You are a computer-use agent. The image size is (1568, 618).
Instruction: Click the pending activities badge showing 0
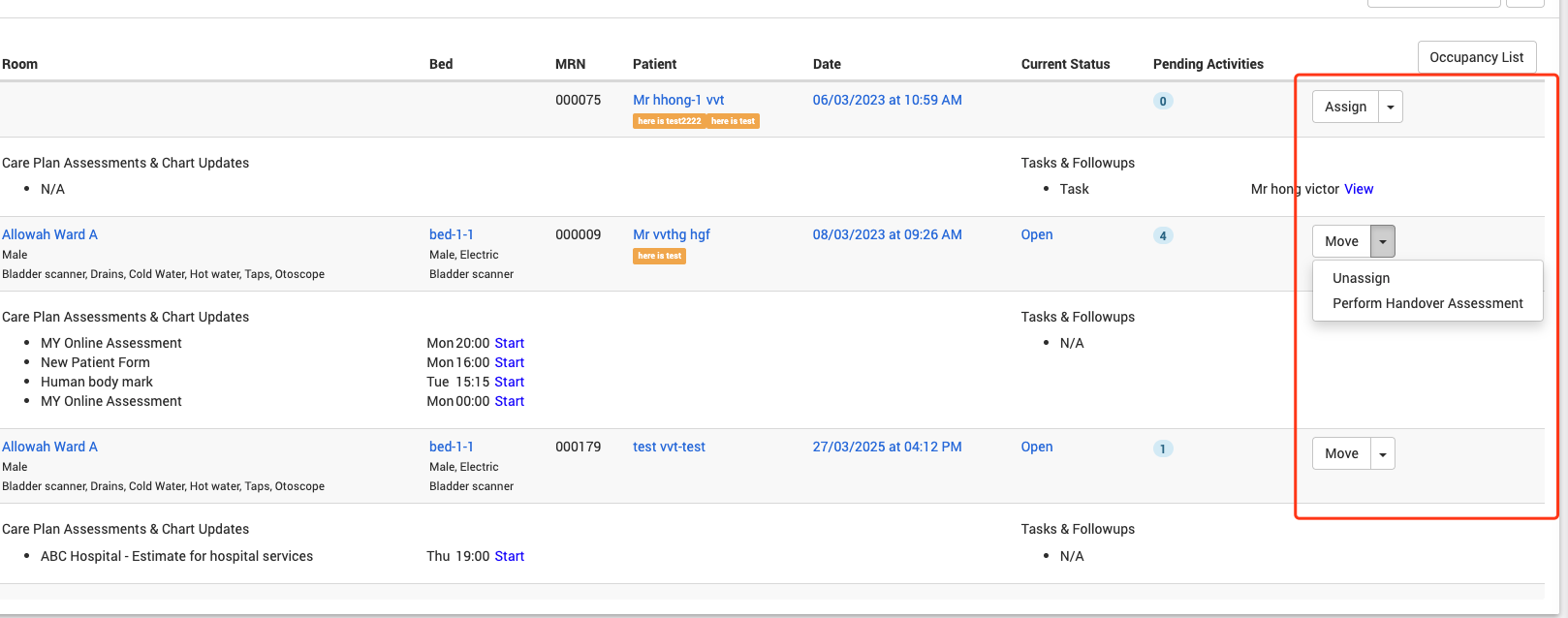coord(1163,101)
